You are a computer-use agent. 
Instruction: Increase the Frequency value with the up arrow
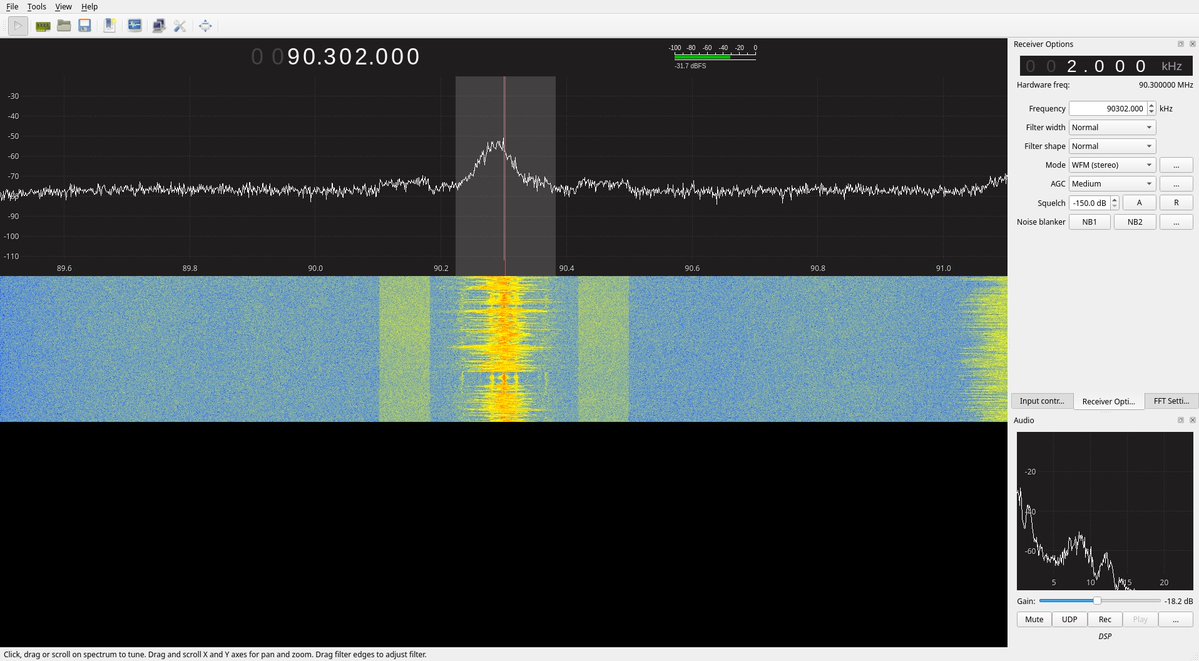[1152, 106]
